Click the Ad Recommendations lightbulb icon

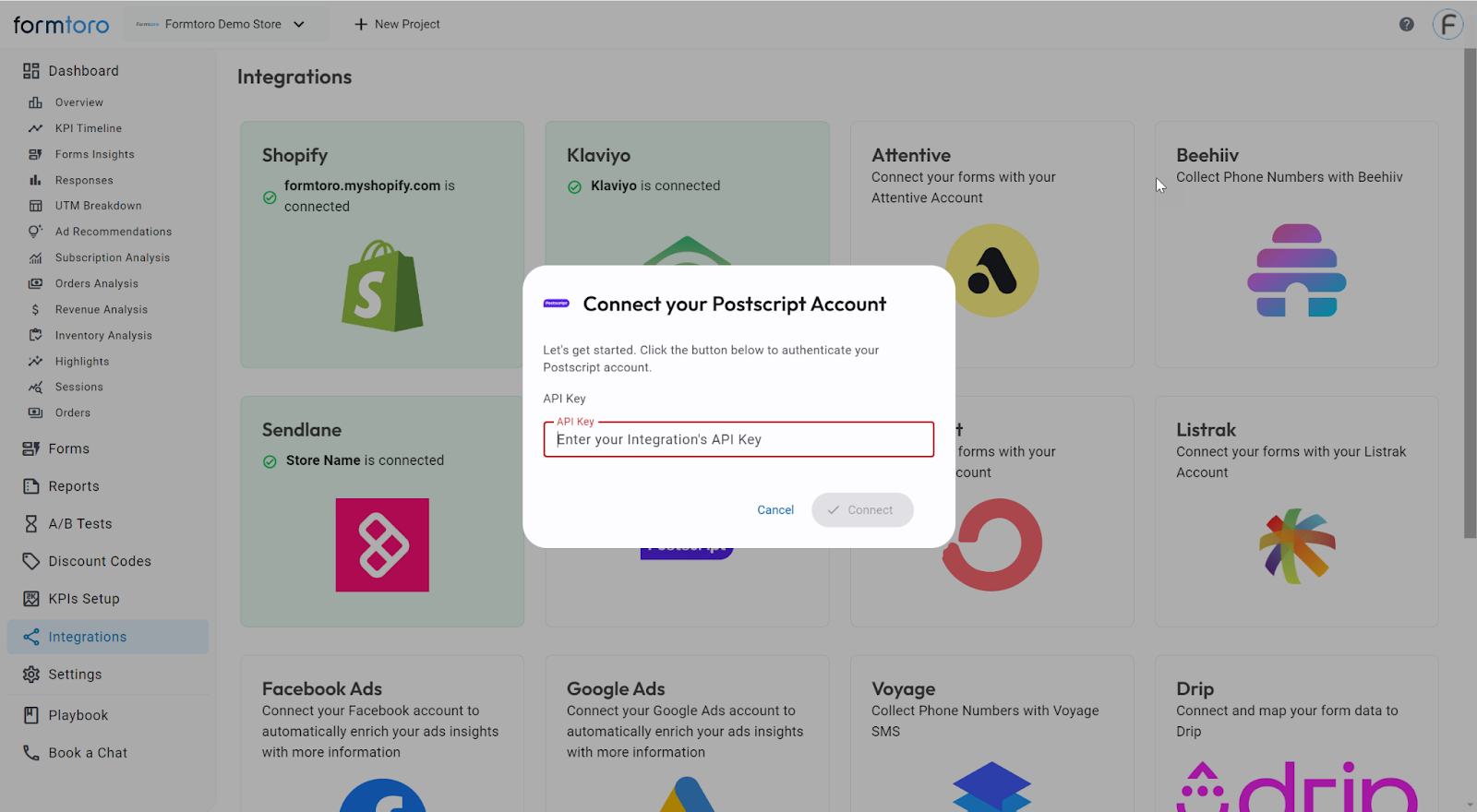click(x=35, y=232)
